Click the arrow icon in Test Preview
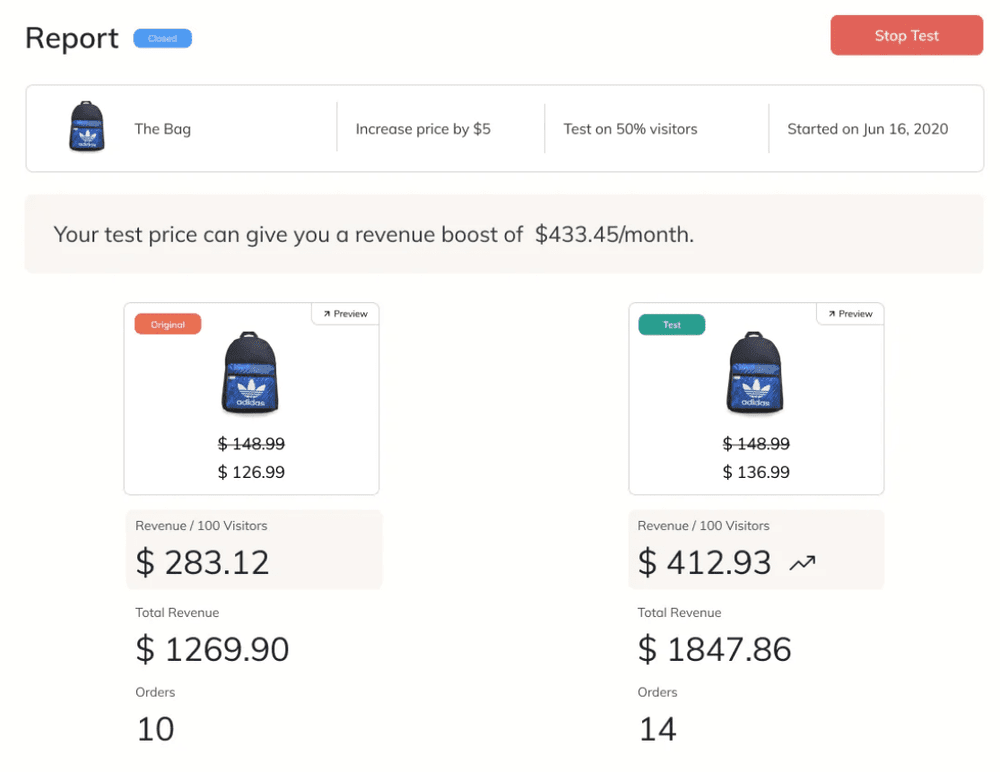1000x772 pixels. pos(832,314)
